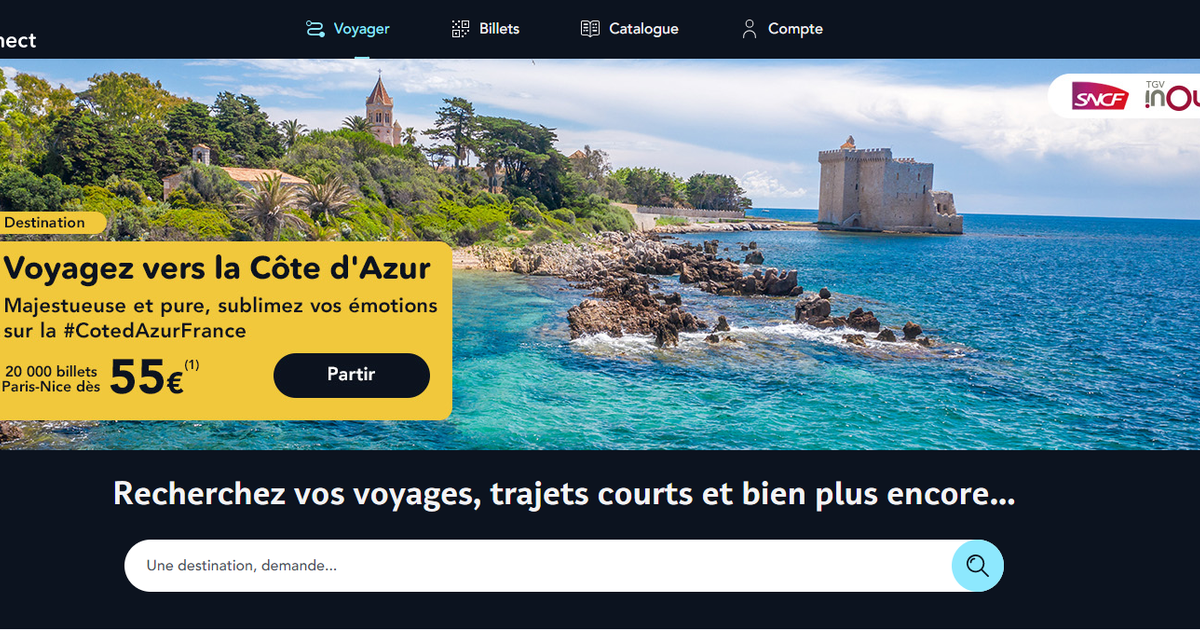The height and width of the screenshot is (630, 1200).
Task: Click the magnifying glass search button
Action: pyautogui.click(x=977, y=566)
